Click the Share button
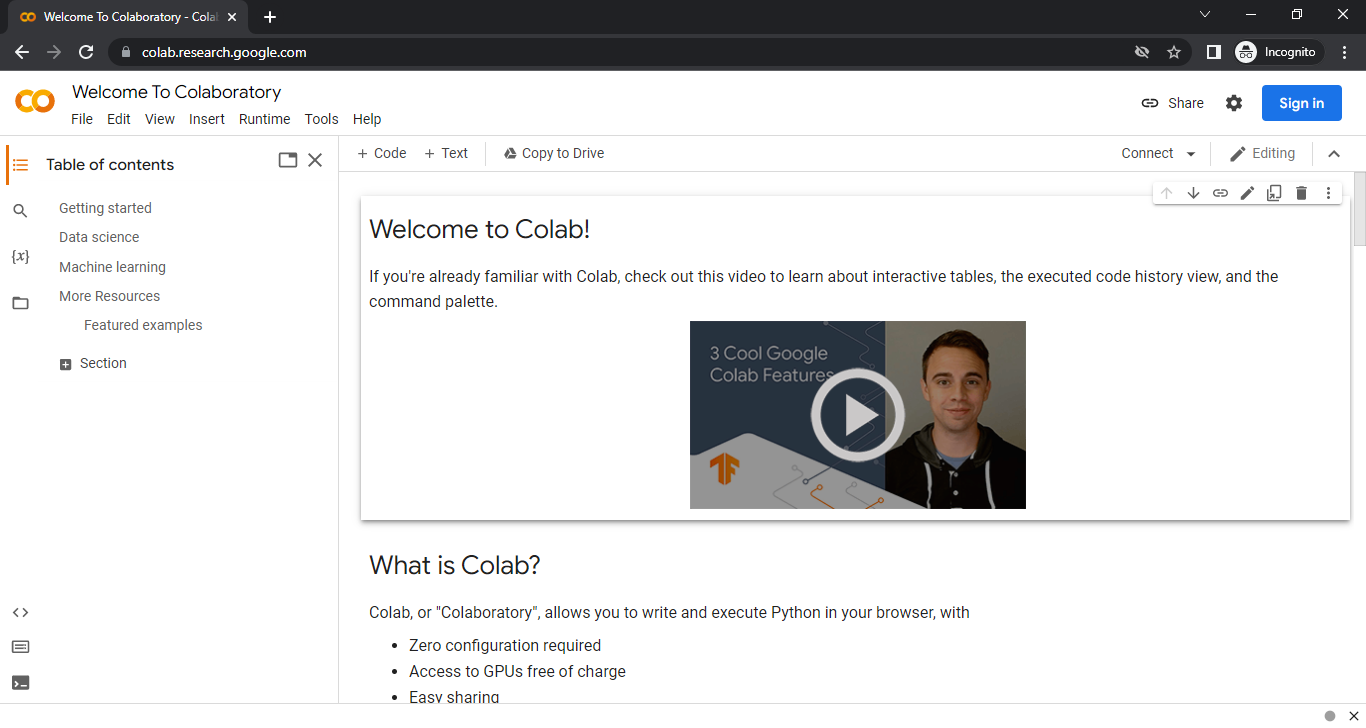 tap(1173, 103)
